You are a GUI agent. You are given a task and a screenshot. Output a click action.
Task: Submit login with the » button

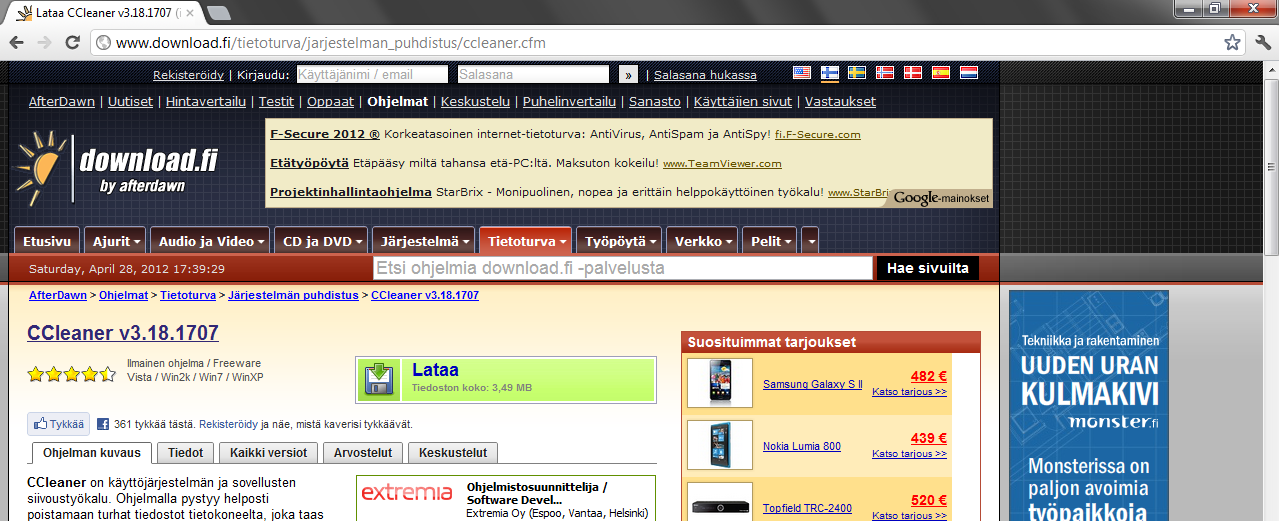coord(628,74)
